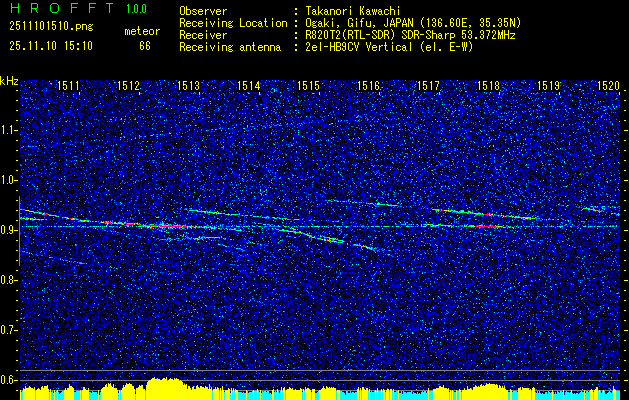Click the 1.1 frequency axis label
Screen dimensions: 629x400
click(x=9, y=130)
